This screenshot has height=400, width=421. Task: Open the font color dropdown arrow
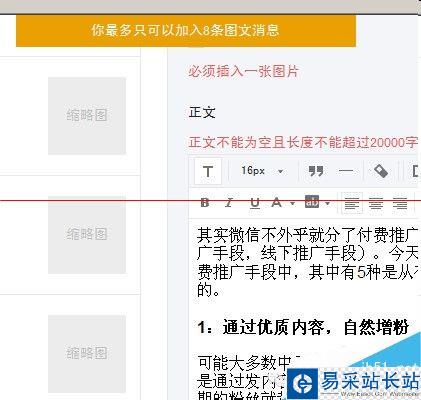point(292,203)
